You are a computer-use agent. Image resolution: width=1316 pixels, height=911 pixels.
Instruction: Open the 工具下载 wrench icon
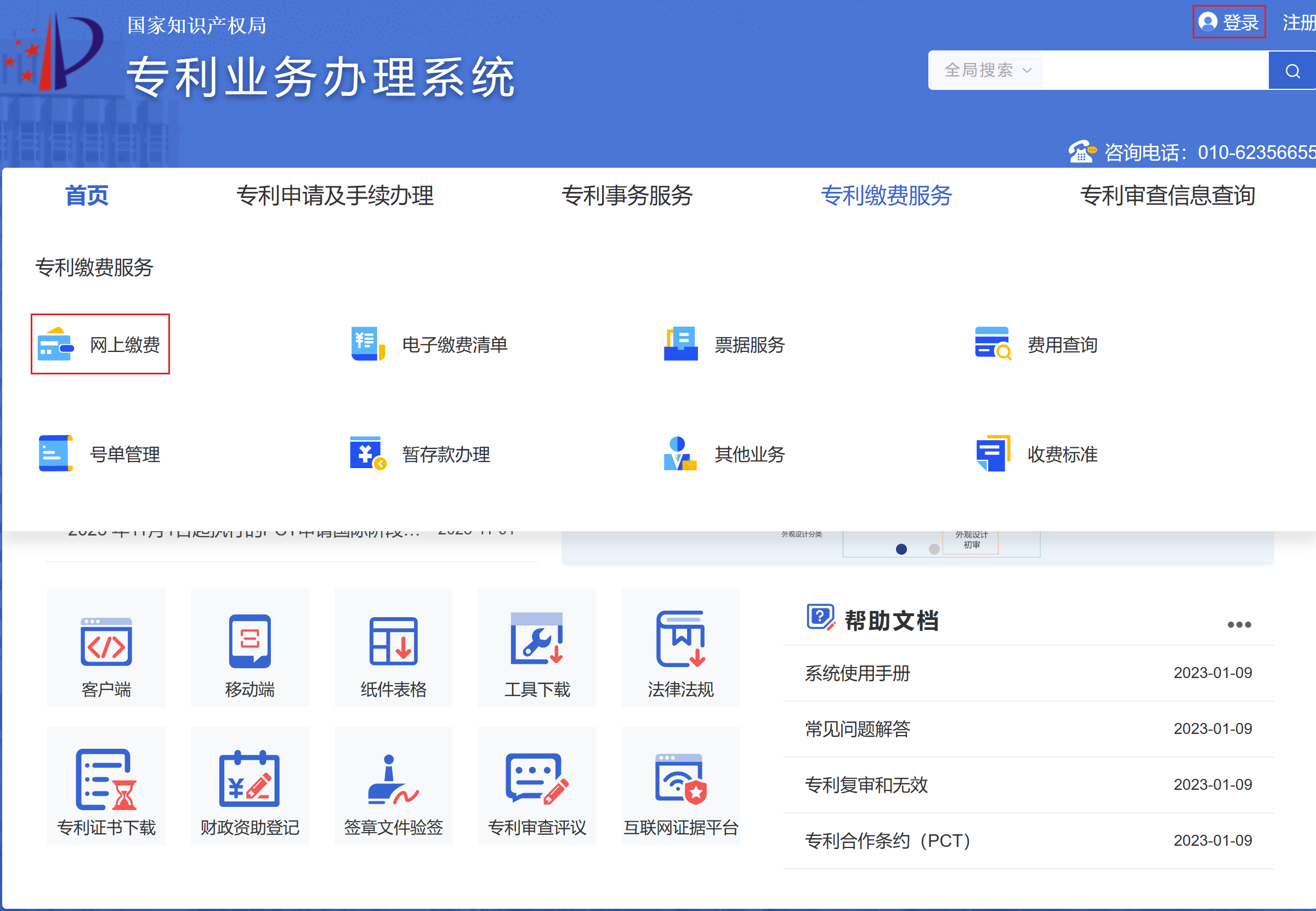click(x=537, y=639)
